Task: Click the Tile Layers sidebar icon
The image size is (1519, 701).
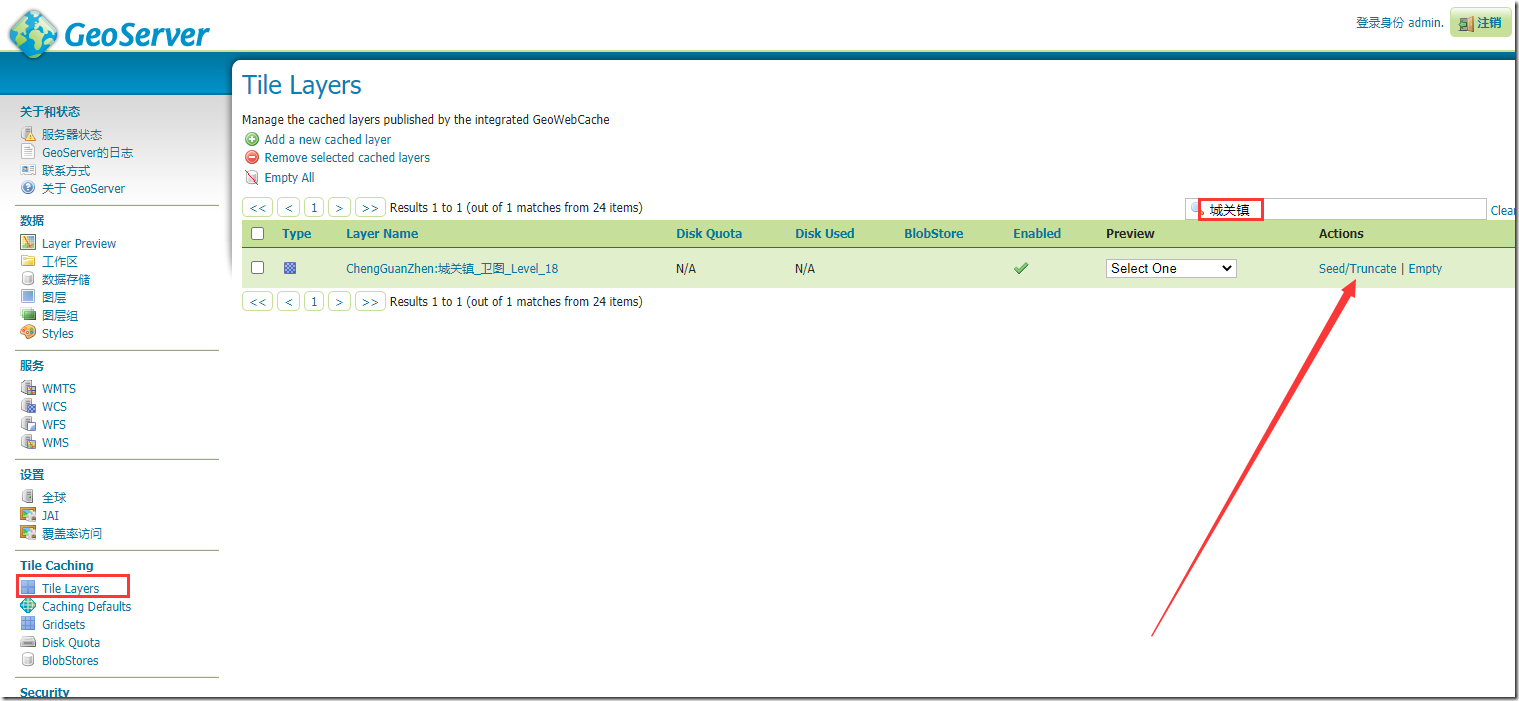Action: (x=28, y=588)
